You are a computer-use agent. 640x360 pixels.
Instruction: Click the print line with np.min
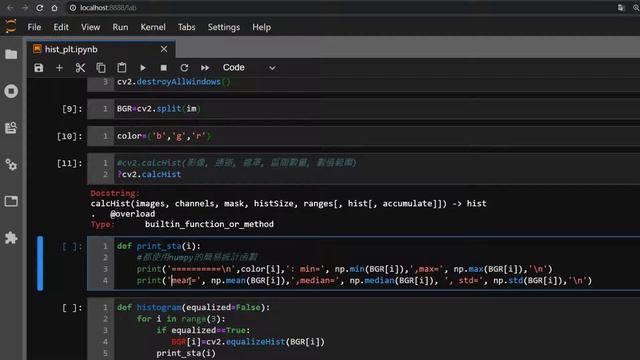[x=344, y=269]
